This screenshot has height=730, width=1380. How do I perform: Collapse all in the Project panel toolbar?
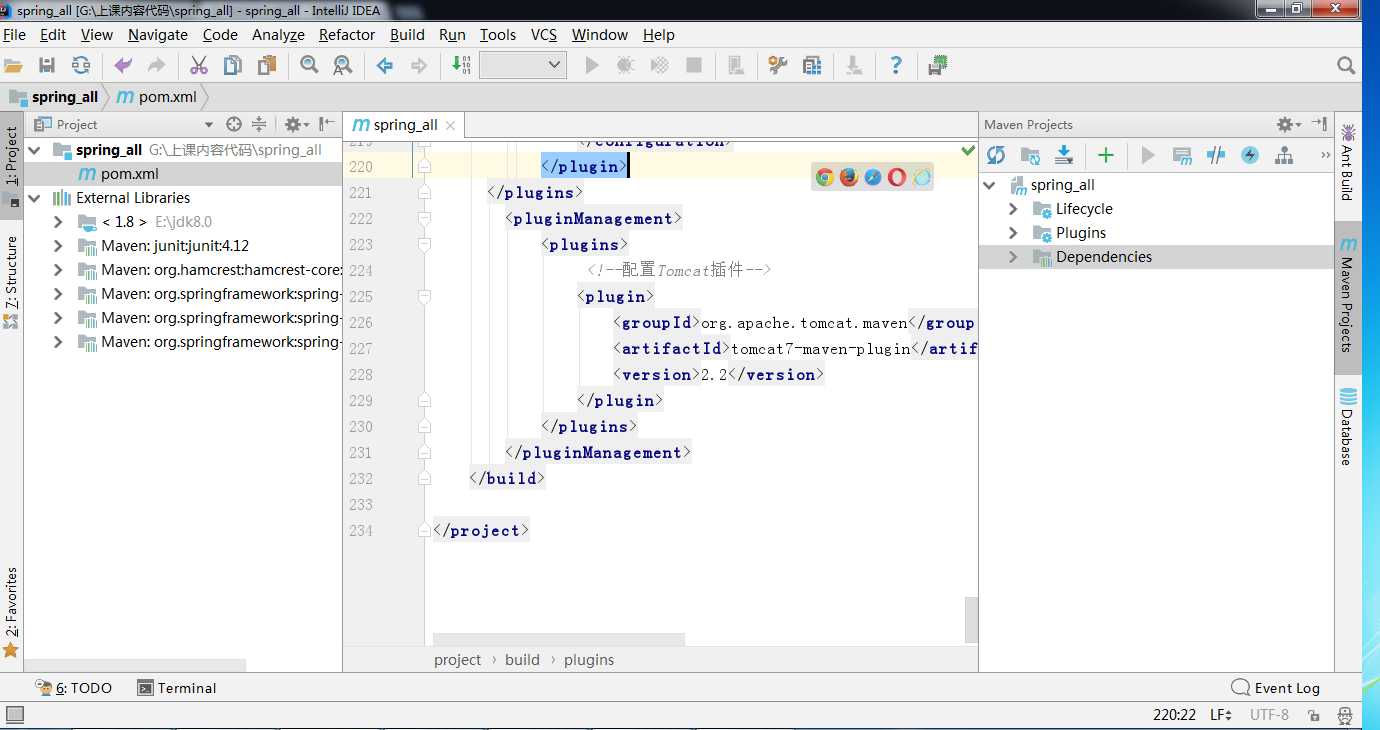[259, 124]
